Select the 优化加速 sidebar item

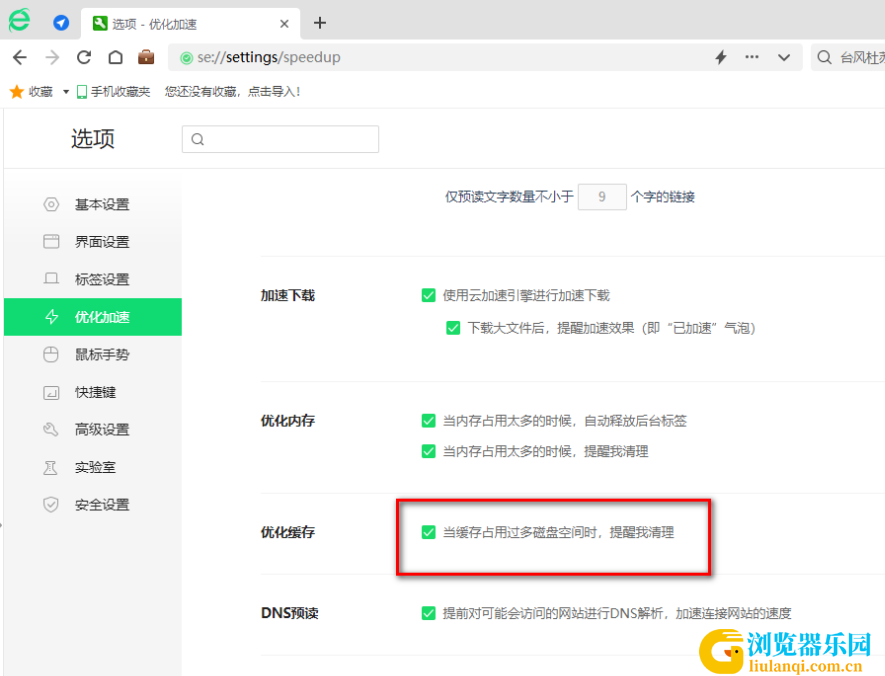pyautogui.click(x=93, y=317)
